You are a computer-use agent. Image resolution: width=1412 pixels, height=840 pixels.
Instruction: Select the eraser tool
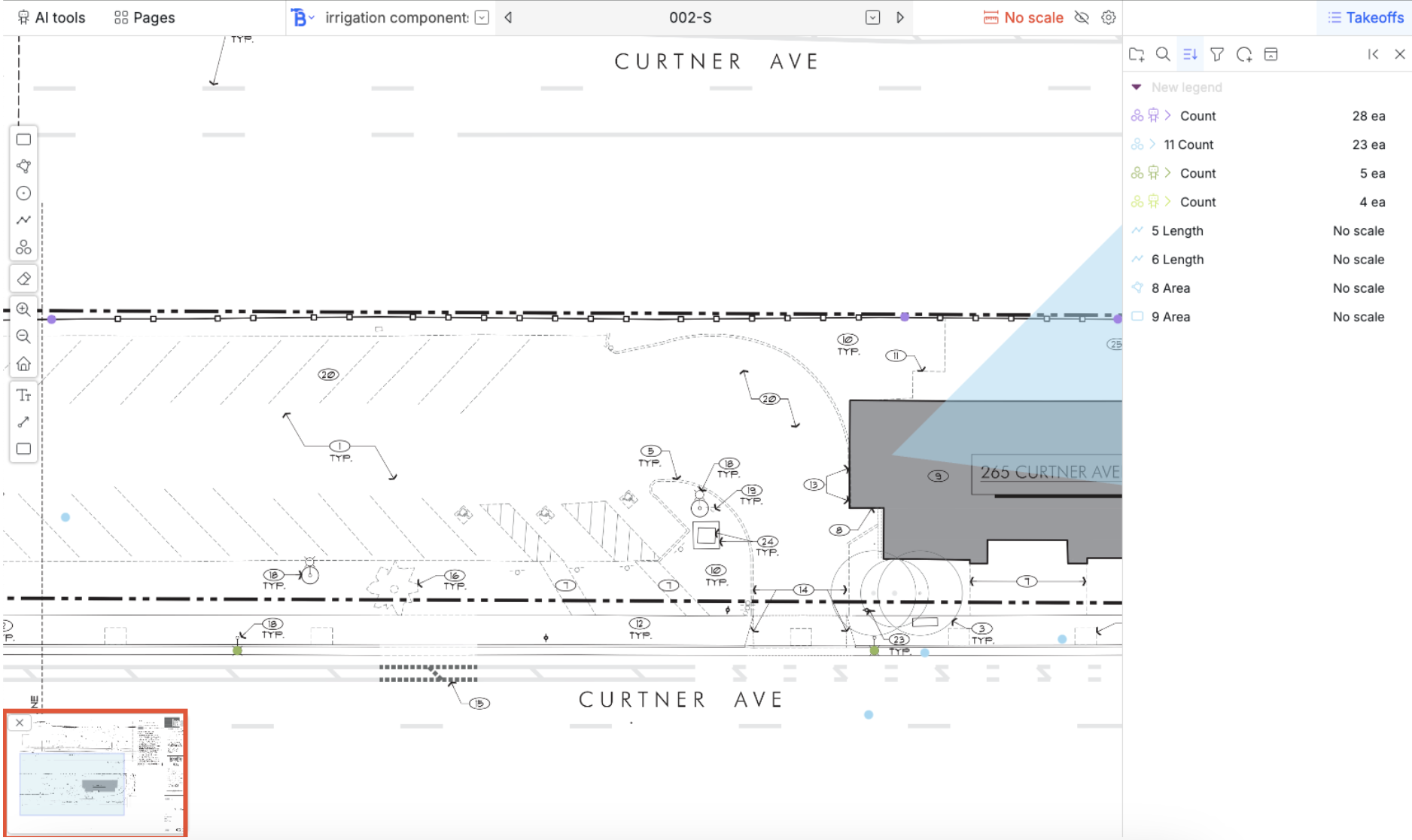[x=24, y=279]
